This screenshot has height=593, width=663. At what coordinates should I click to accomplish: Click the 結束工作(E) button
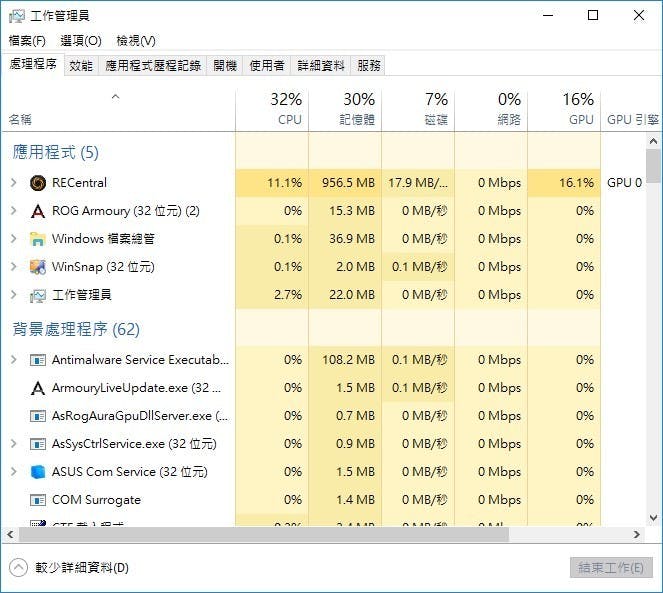(x=611, y=567)
